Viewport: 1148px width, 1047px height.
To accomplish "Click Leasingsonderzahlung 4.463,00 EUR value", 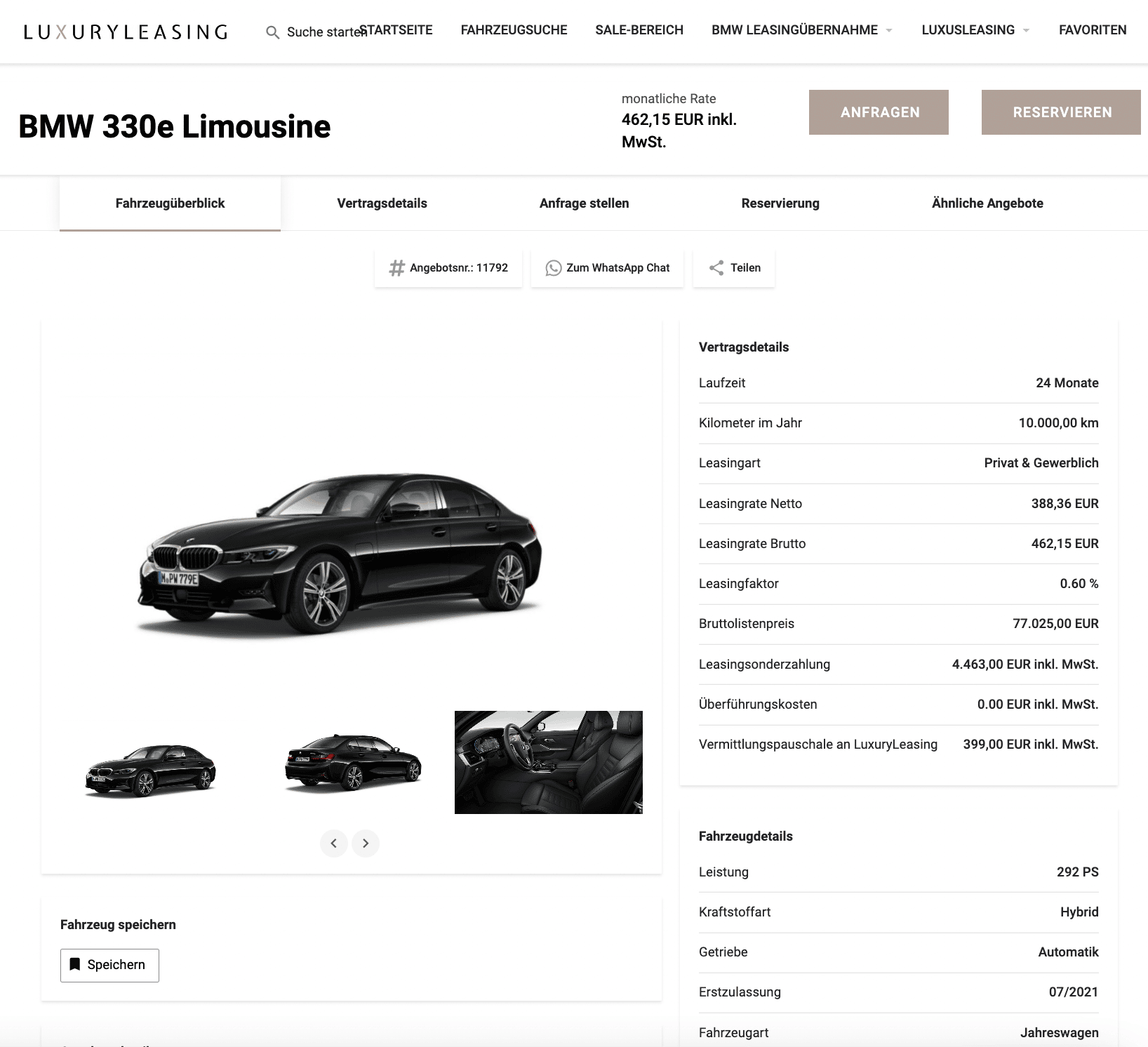I will click(1025, 665).
